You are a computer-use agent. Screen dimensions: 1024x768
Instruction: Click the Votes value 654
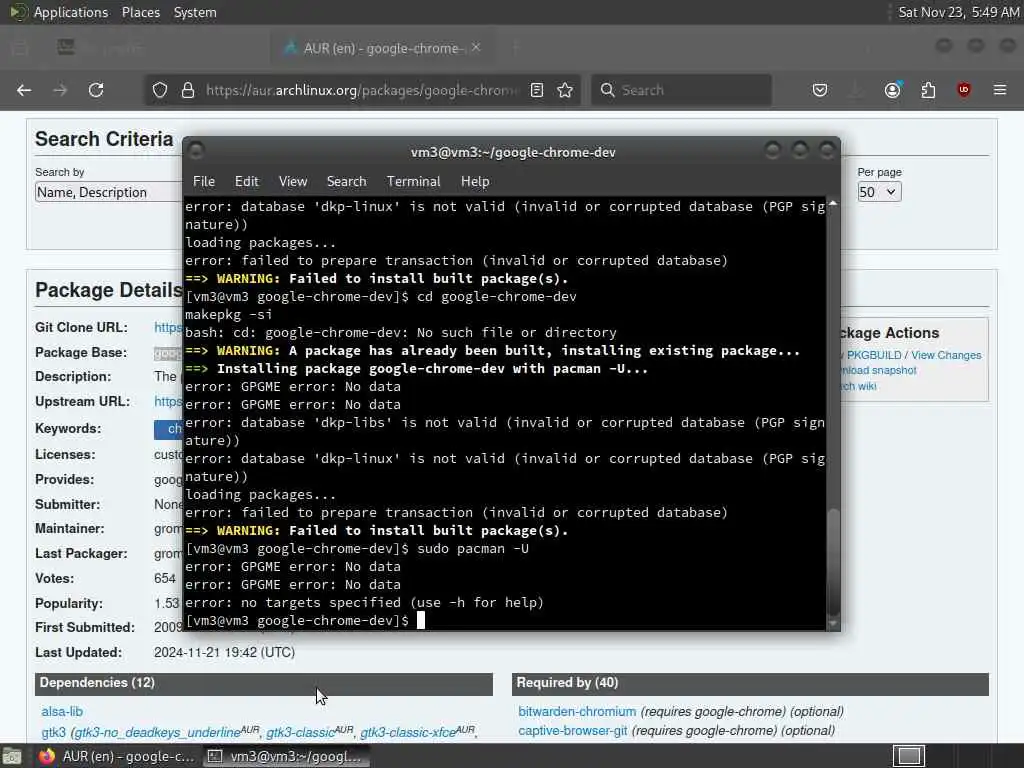[x=165, y=579]
